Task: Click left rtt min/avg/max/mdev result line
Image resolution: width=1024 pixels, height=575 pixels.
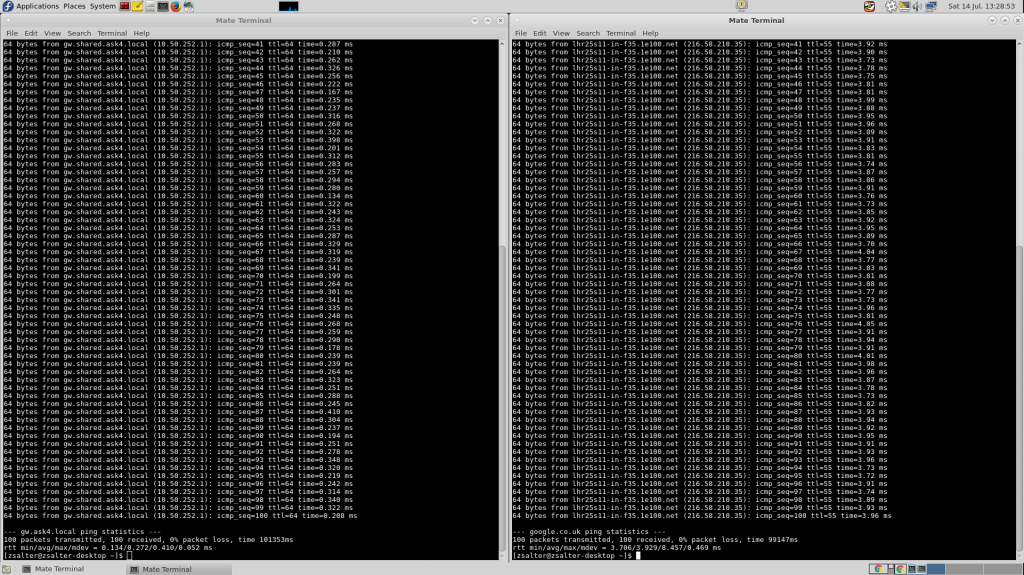Action: coord(108,548)
